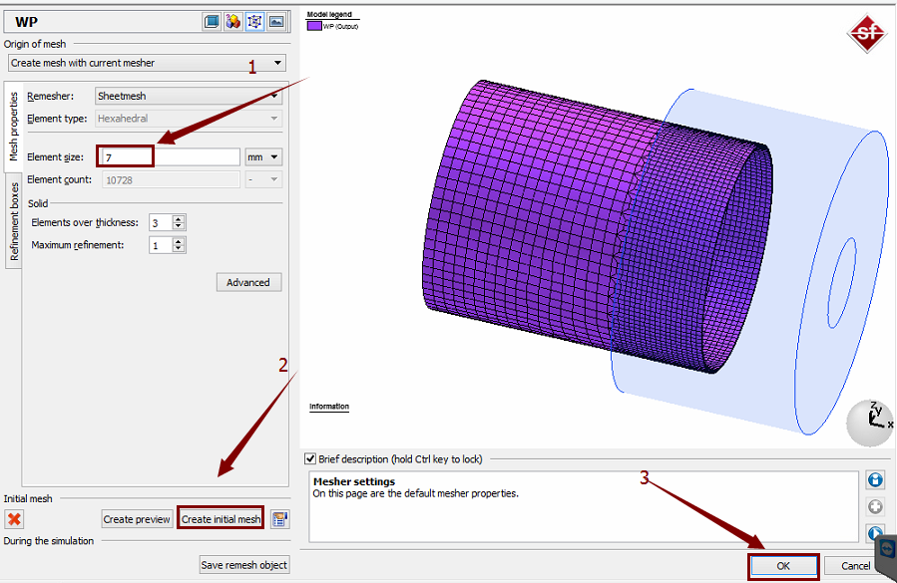
Task: Increase Maximum refinement spinner value
Action: tap(178, 241)
